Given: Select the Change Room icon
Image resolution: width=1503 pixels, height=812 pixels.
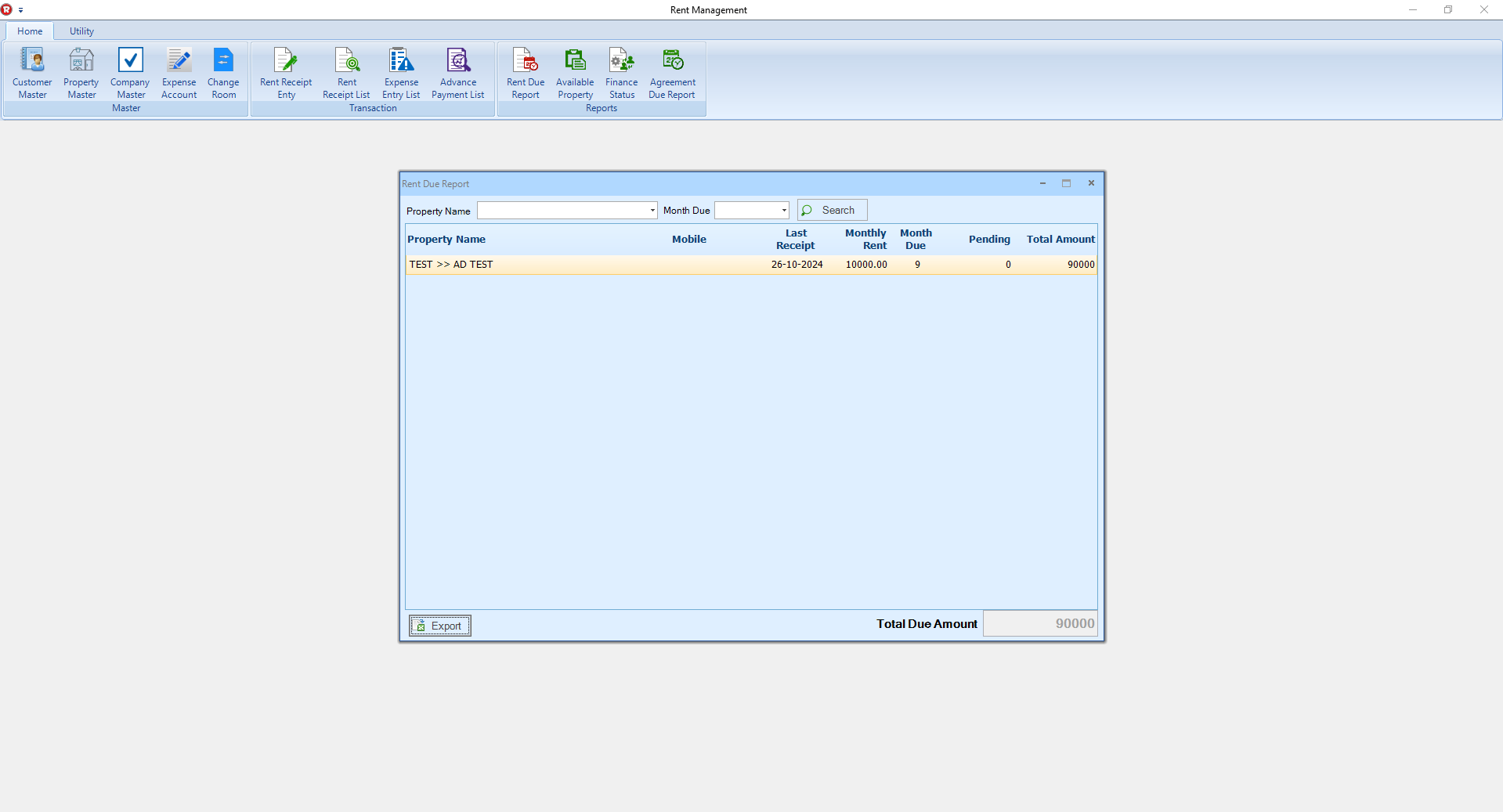Looking at the screenshot, I should (x=223, y=73).
